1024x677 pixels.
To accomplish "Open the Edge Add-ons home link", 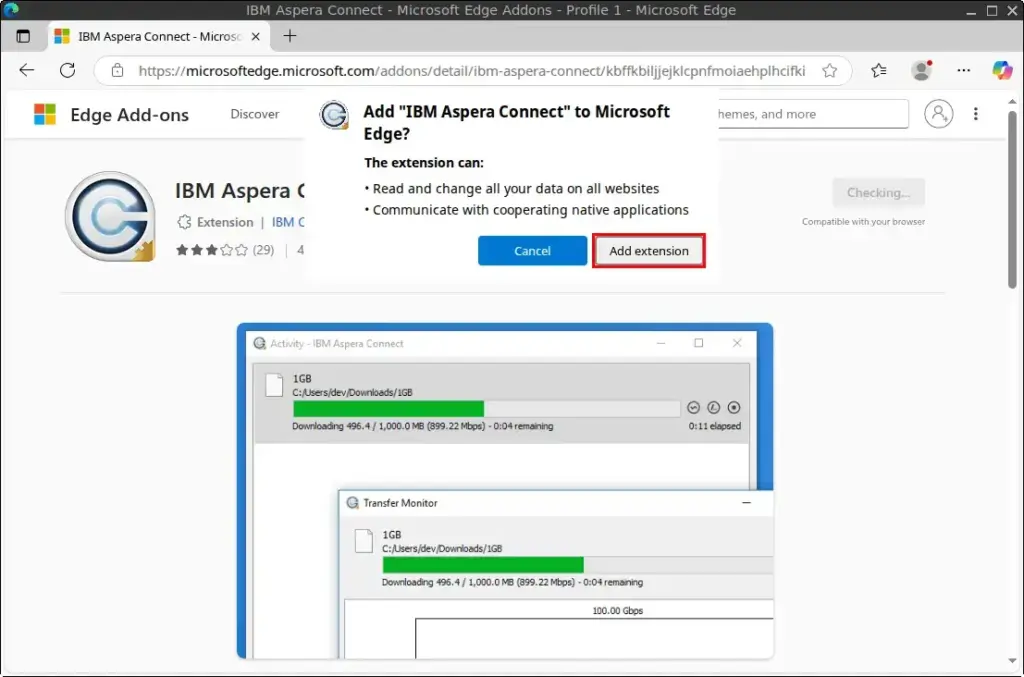I will pyautogui.click(x=129, y=115).
